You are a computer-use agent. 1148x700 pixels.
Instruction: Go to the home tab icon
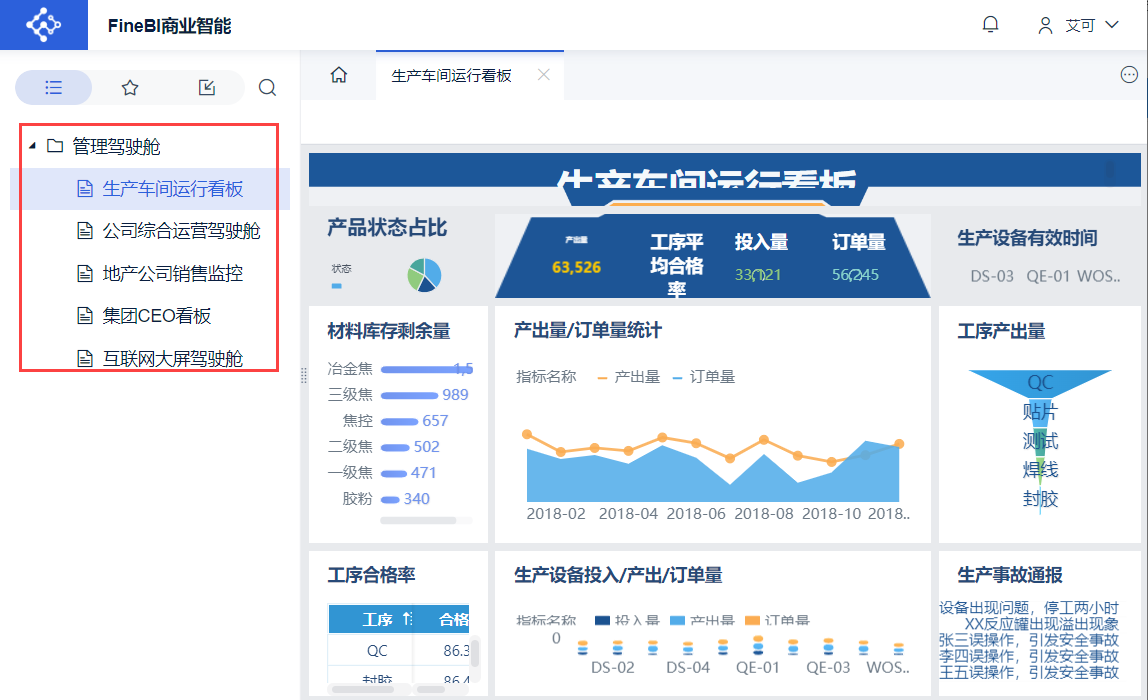pos(339,75)
